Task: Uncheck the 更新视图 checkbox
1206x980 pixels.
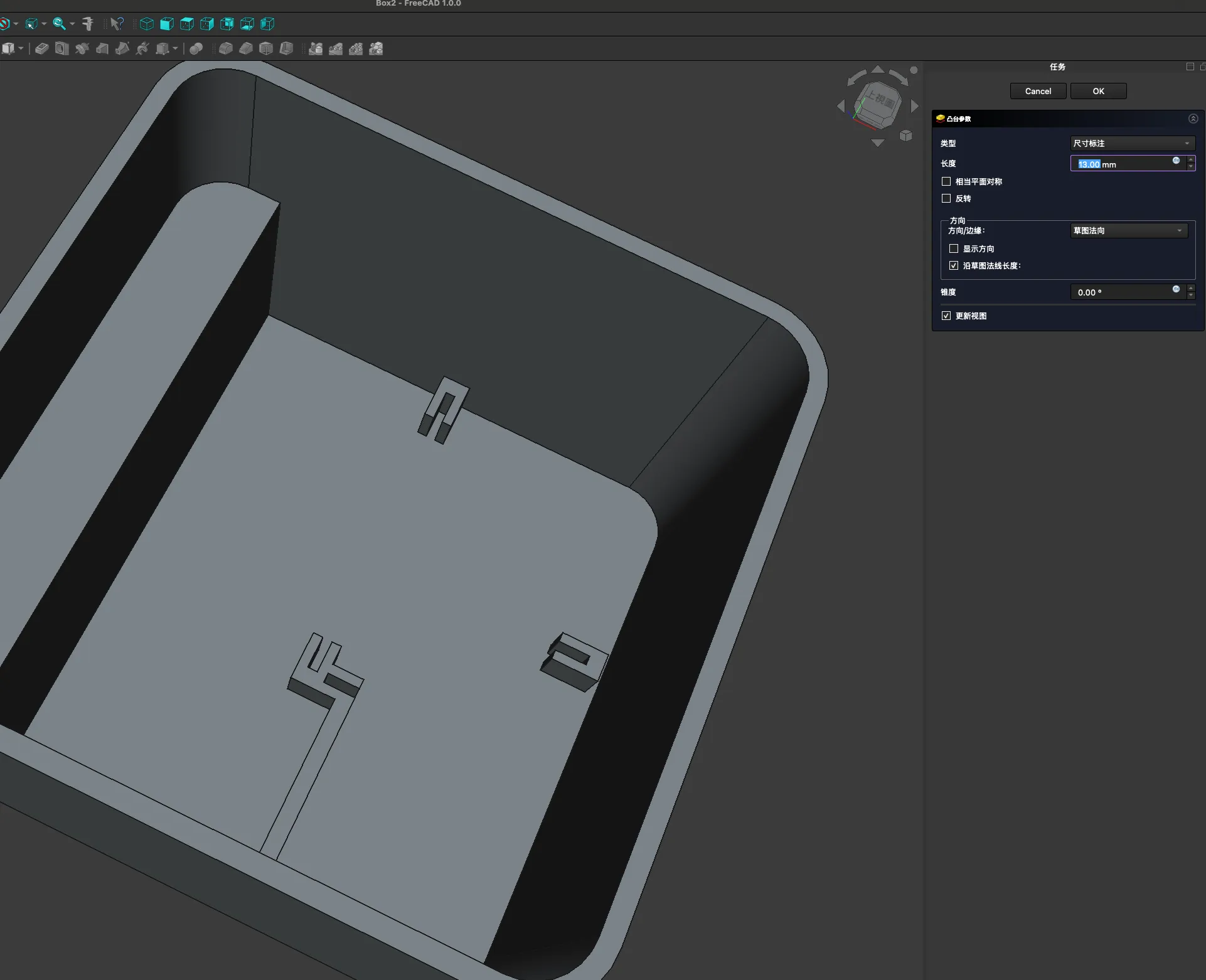Action: [x=946, y=316]
